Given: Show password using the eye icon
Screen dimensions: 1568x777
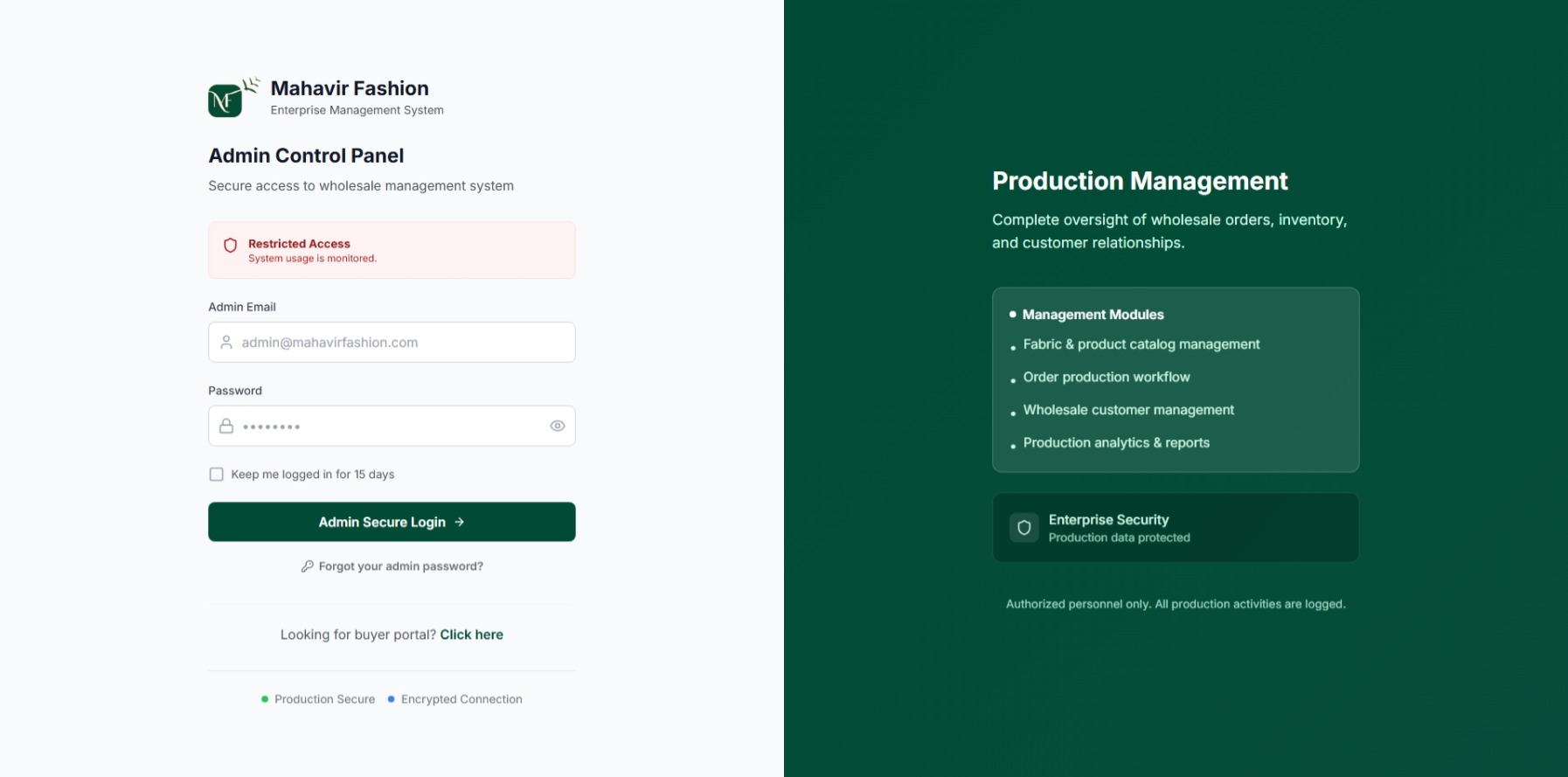Looking at the screenshot, I should 557,427.
